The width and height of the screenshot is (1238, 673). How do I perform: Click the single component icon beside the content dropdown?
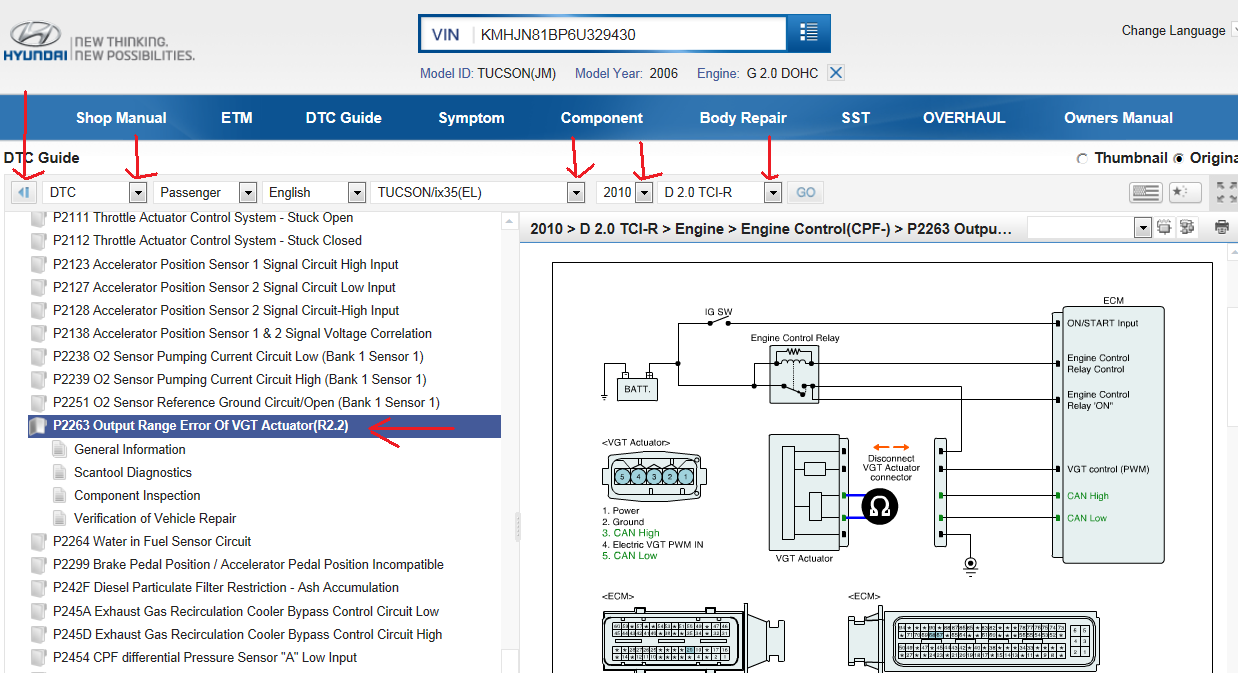point(1165,228)
